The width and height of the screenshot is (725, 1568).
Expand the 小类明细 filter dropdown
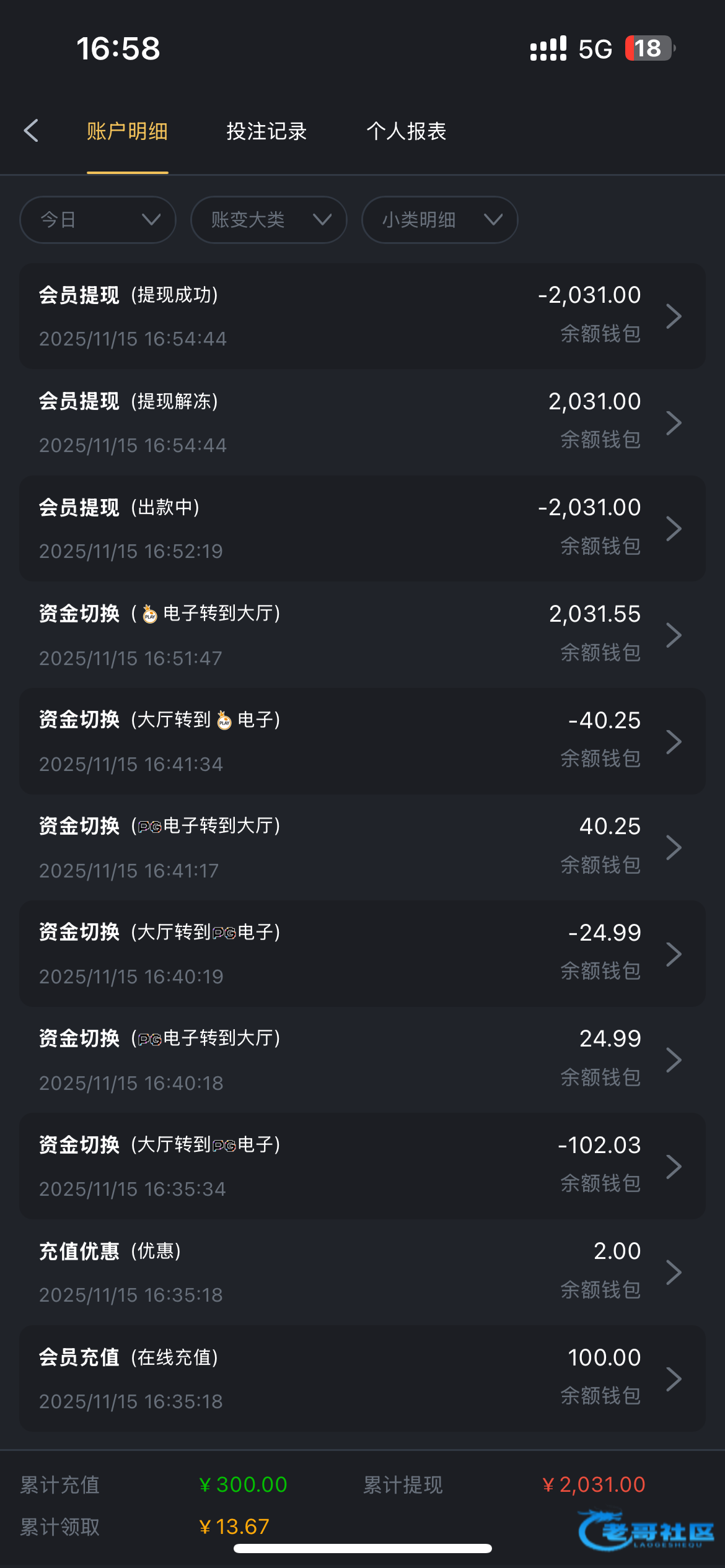pos(439,220)
